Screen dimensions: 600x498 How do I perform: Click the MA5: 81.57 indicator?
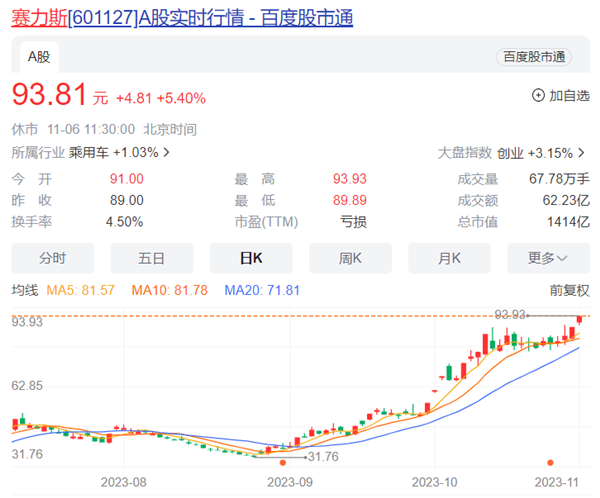tap(80, 290)
